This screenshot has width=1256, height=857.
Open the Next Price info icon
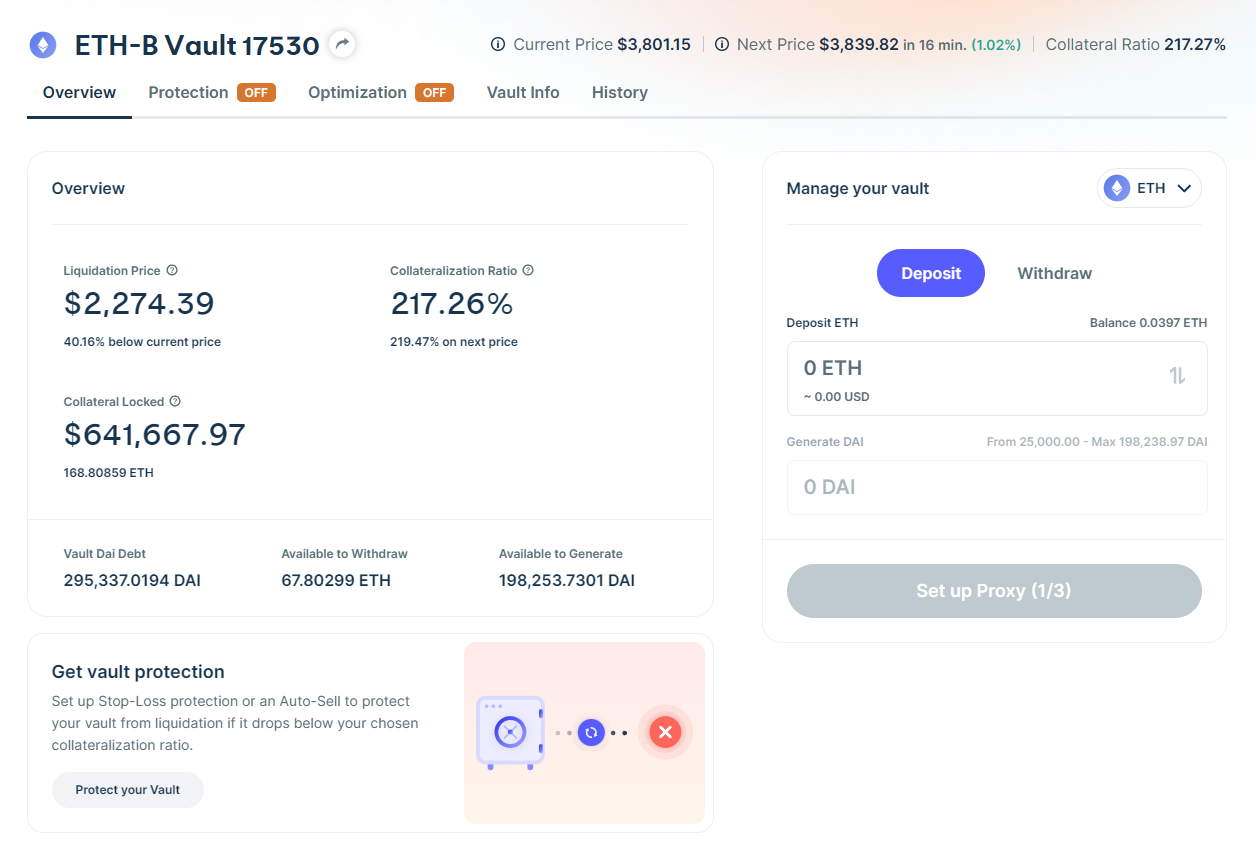pos(722,45)
